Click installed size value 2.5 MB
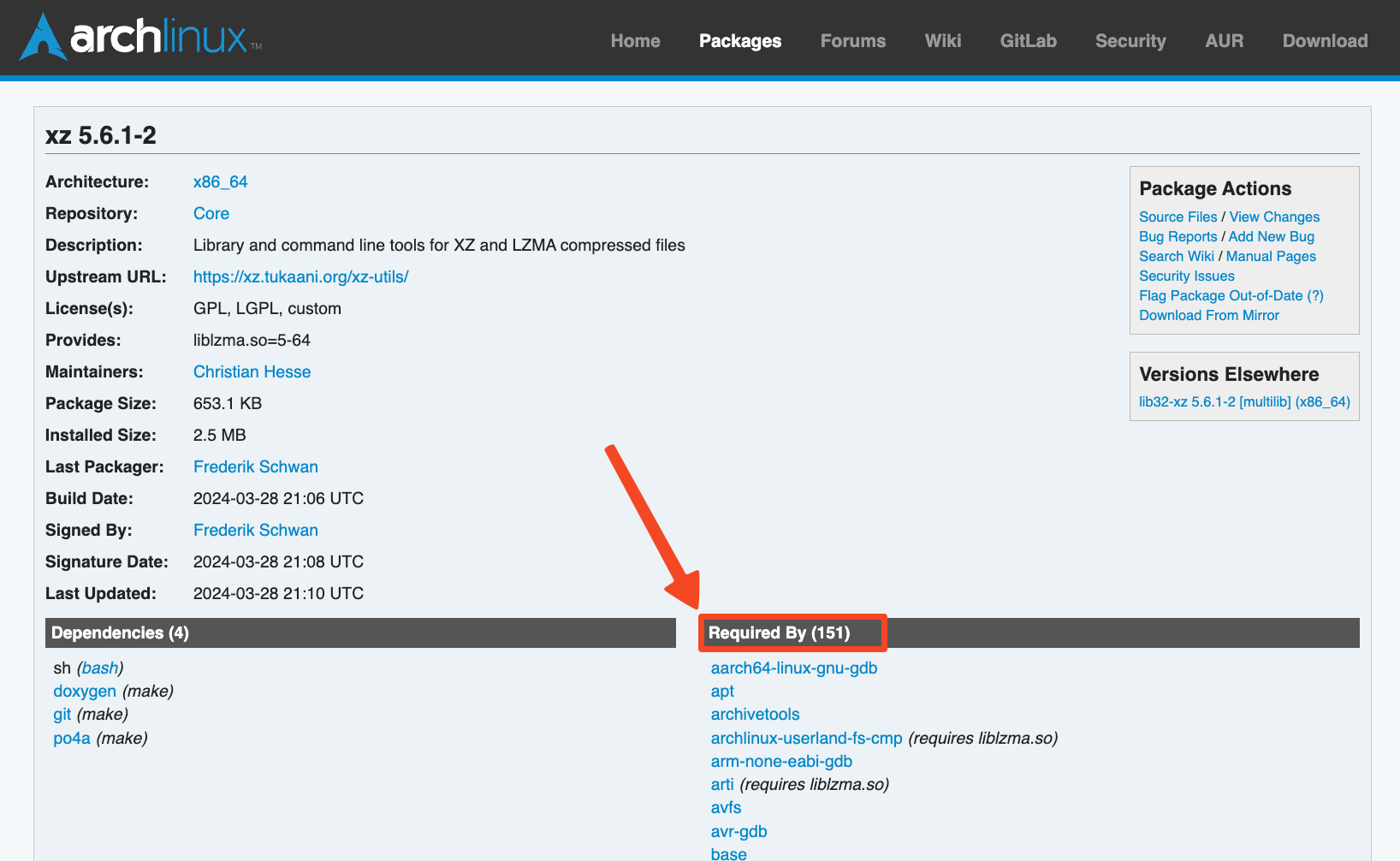This screenshot has height=861, width=1400. pos(220,436)
